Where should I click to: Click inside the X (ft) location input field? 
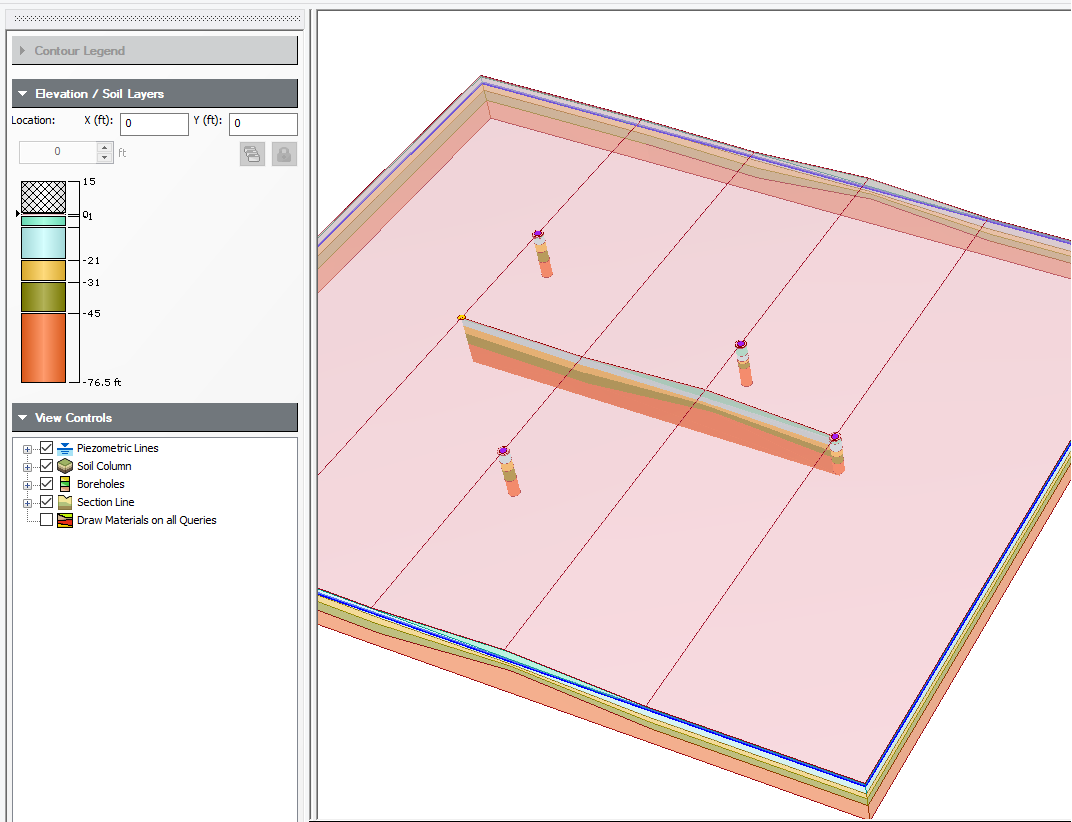pos(155,124)
